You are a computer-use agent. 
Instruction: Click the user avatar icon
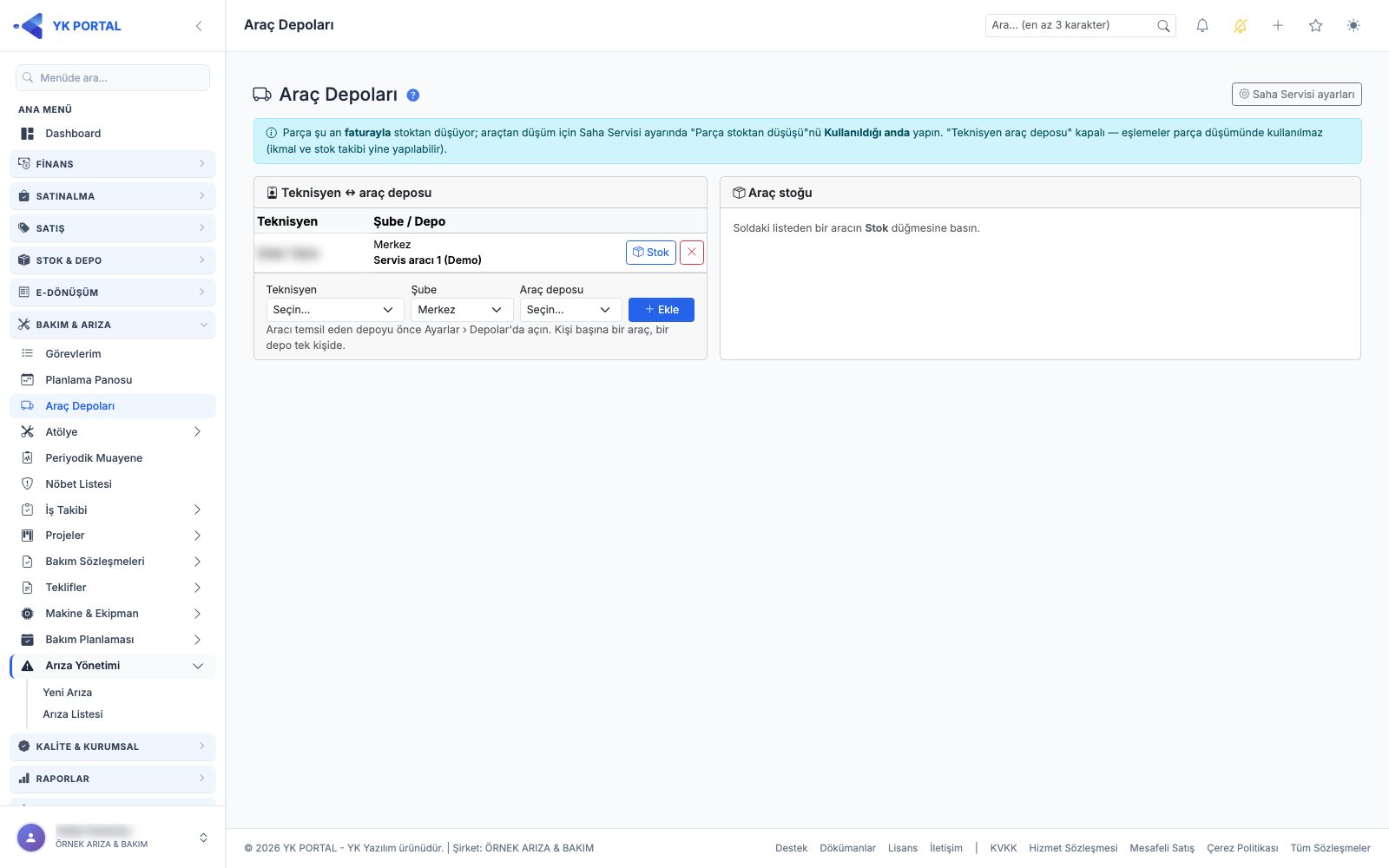[x=31, y=838]
